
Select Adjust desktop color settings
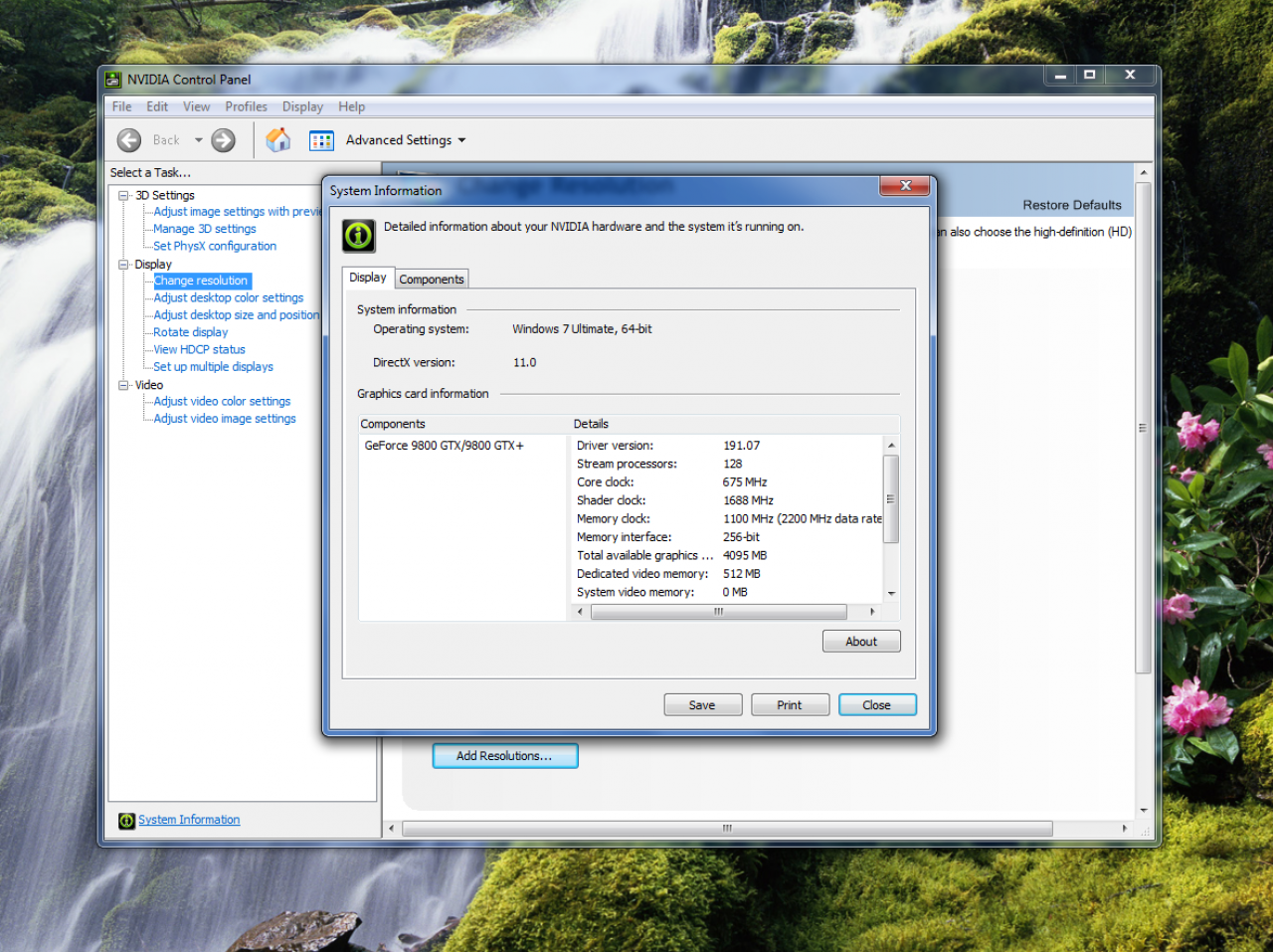229,298
